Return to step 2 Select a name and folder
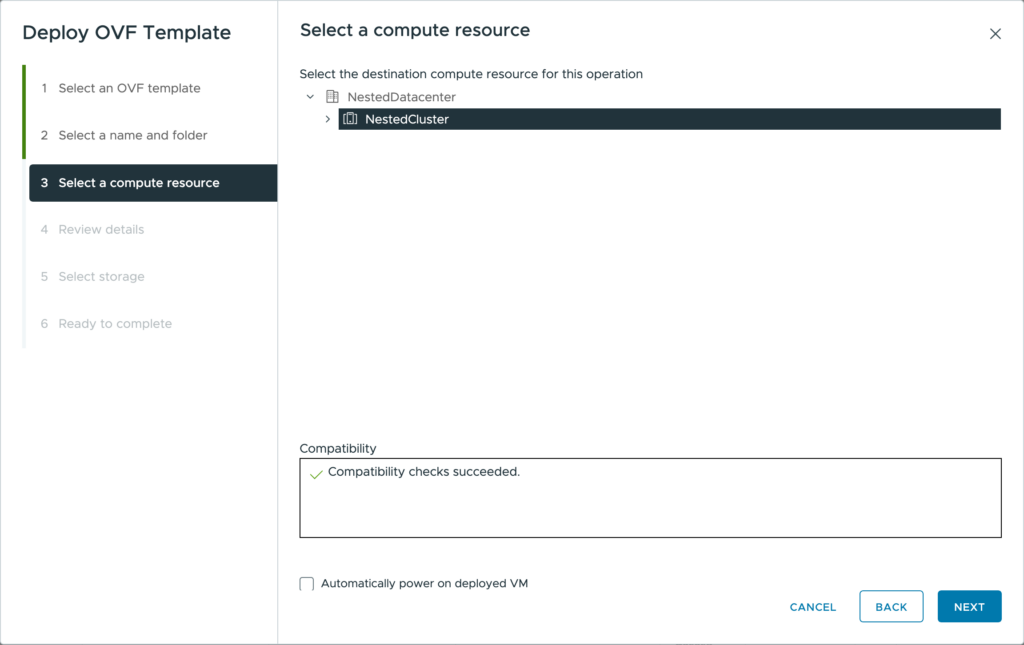The height and width of the screenshot is (645, 1024). coord(133,135)
